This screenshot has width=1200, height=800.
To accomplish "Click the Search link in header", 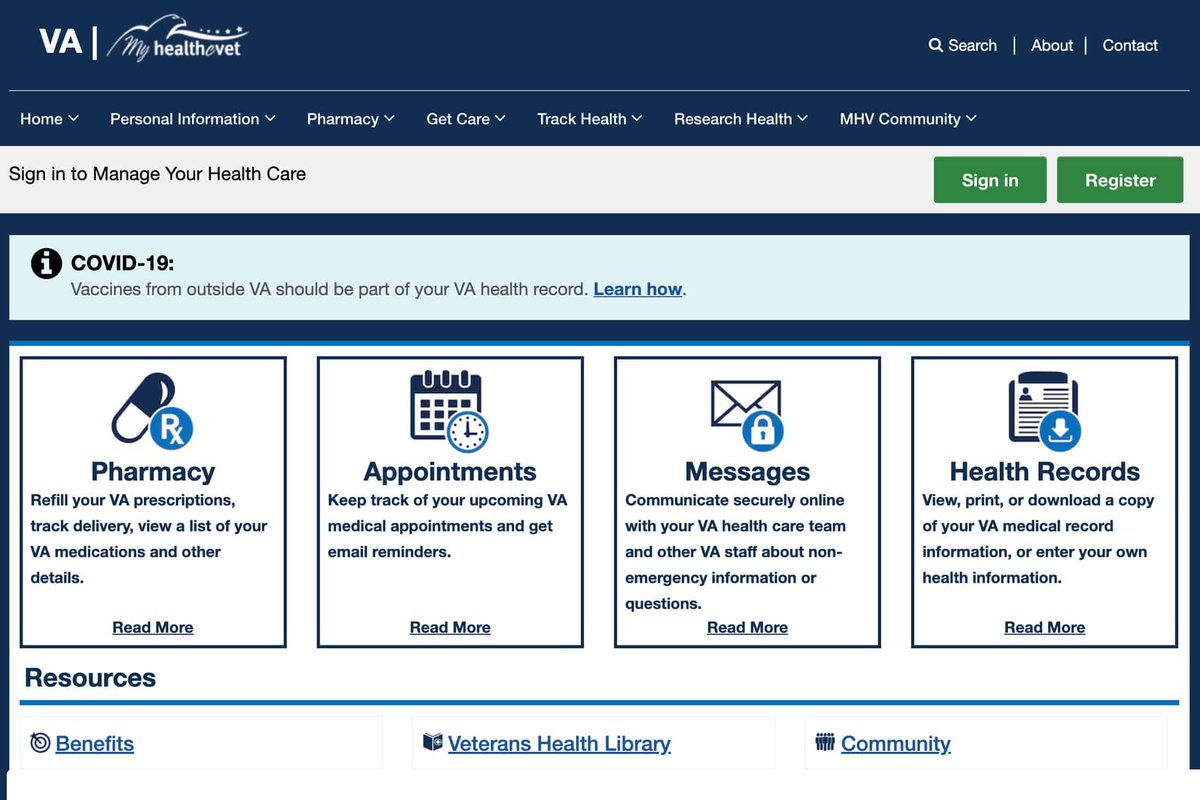I will coord(962,45).
